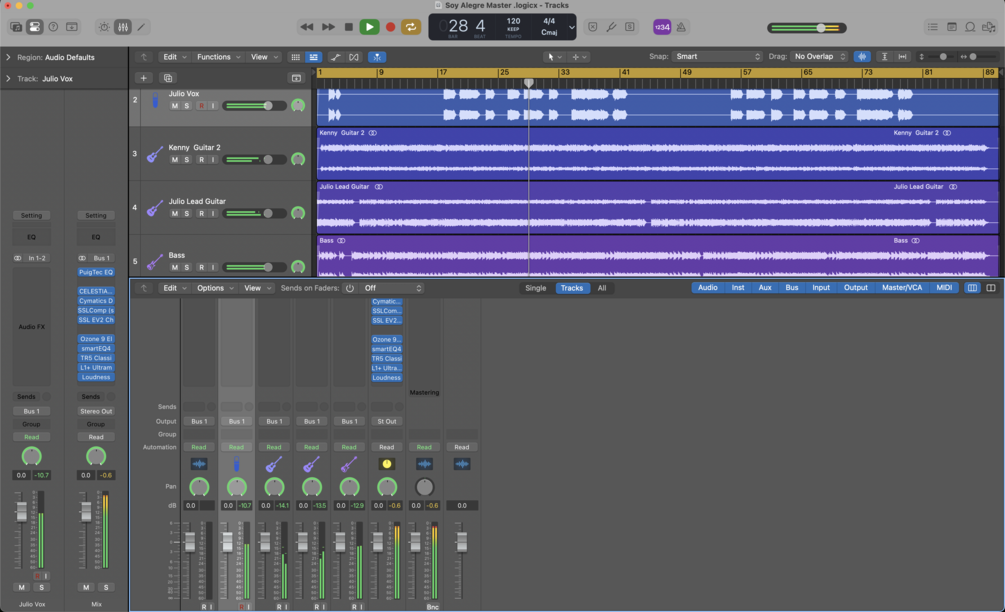Click the bar 57 ruler marker
The width and height of the screenshot is (1005, 612).
(x=747, y=72)
